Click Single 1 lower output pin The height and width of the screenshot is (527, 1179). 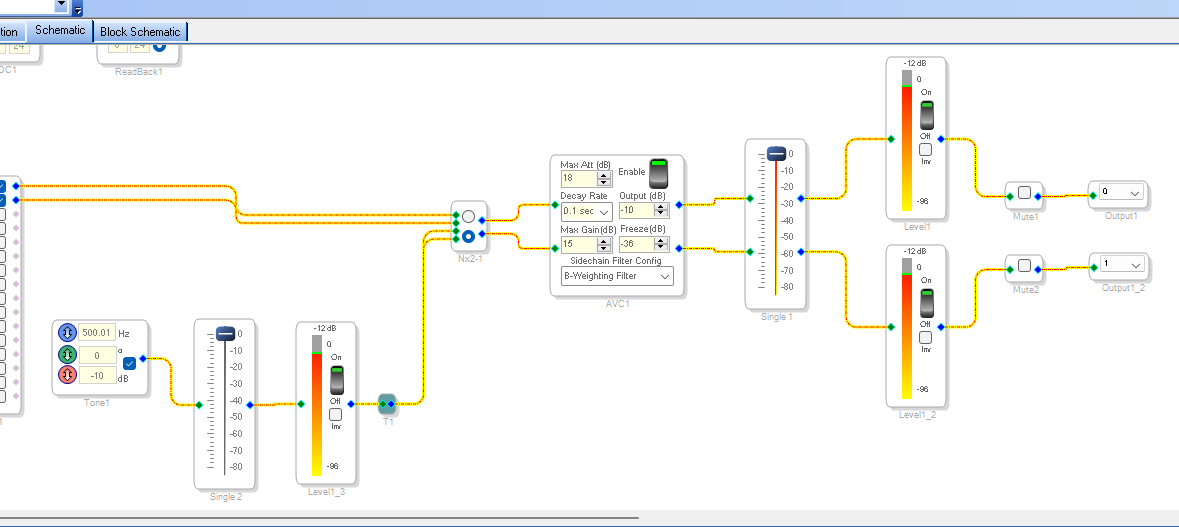click(x=801, y=252)
